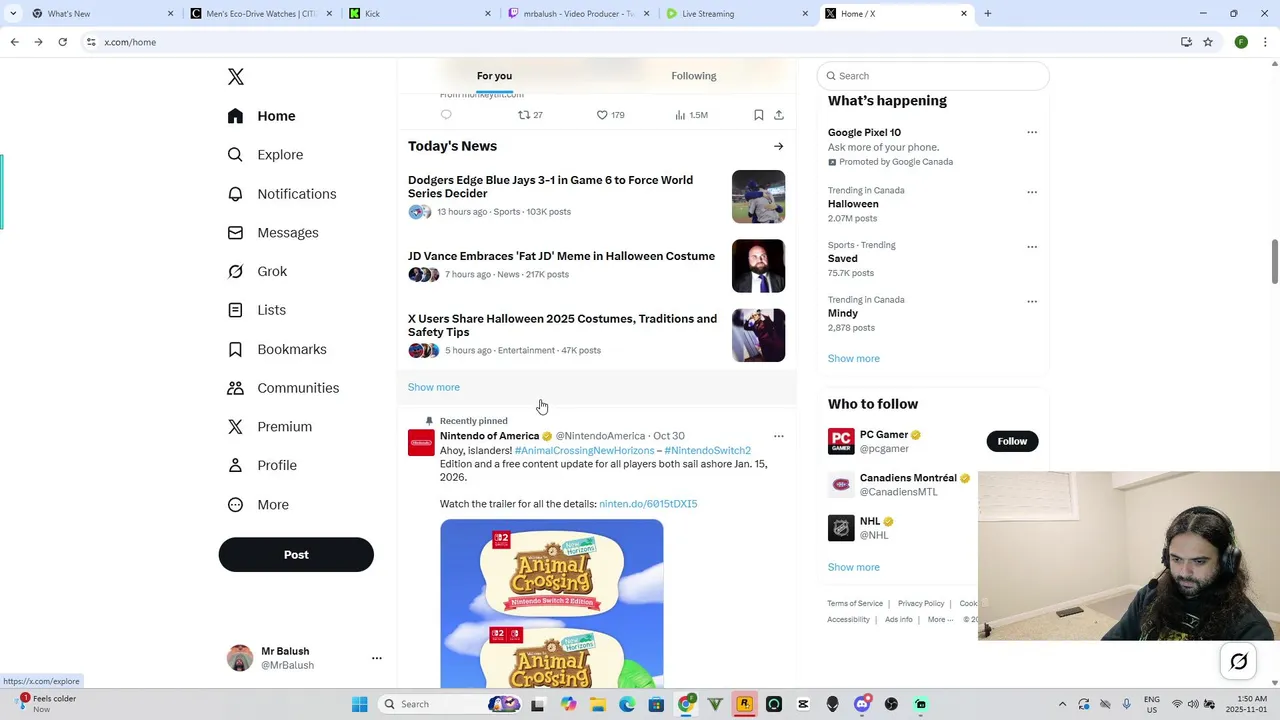Open the Home page in the sidebar
This screenshot has height=720, width=1280.
point(262,116)
